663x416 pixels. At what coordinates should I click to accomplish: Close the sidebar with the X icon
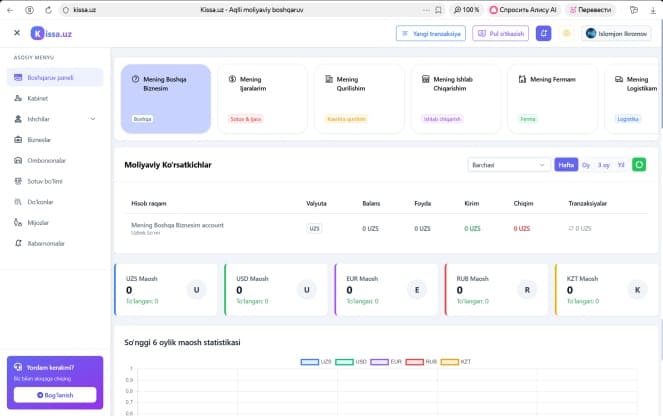(17, 33)
